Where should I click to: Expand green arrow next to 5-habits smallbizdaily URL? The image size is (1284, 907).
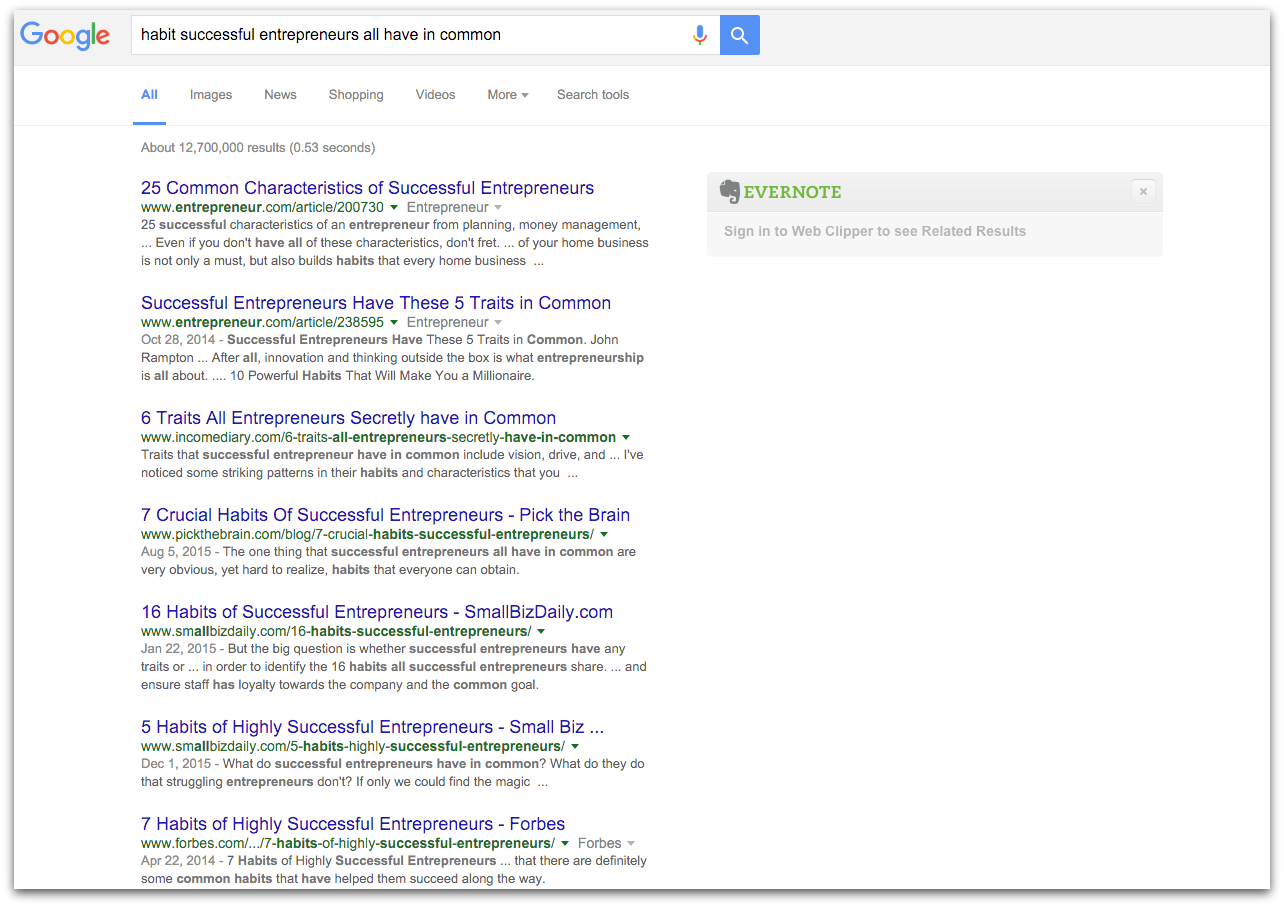coord(575,747)
